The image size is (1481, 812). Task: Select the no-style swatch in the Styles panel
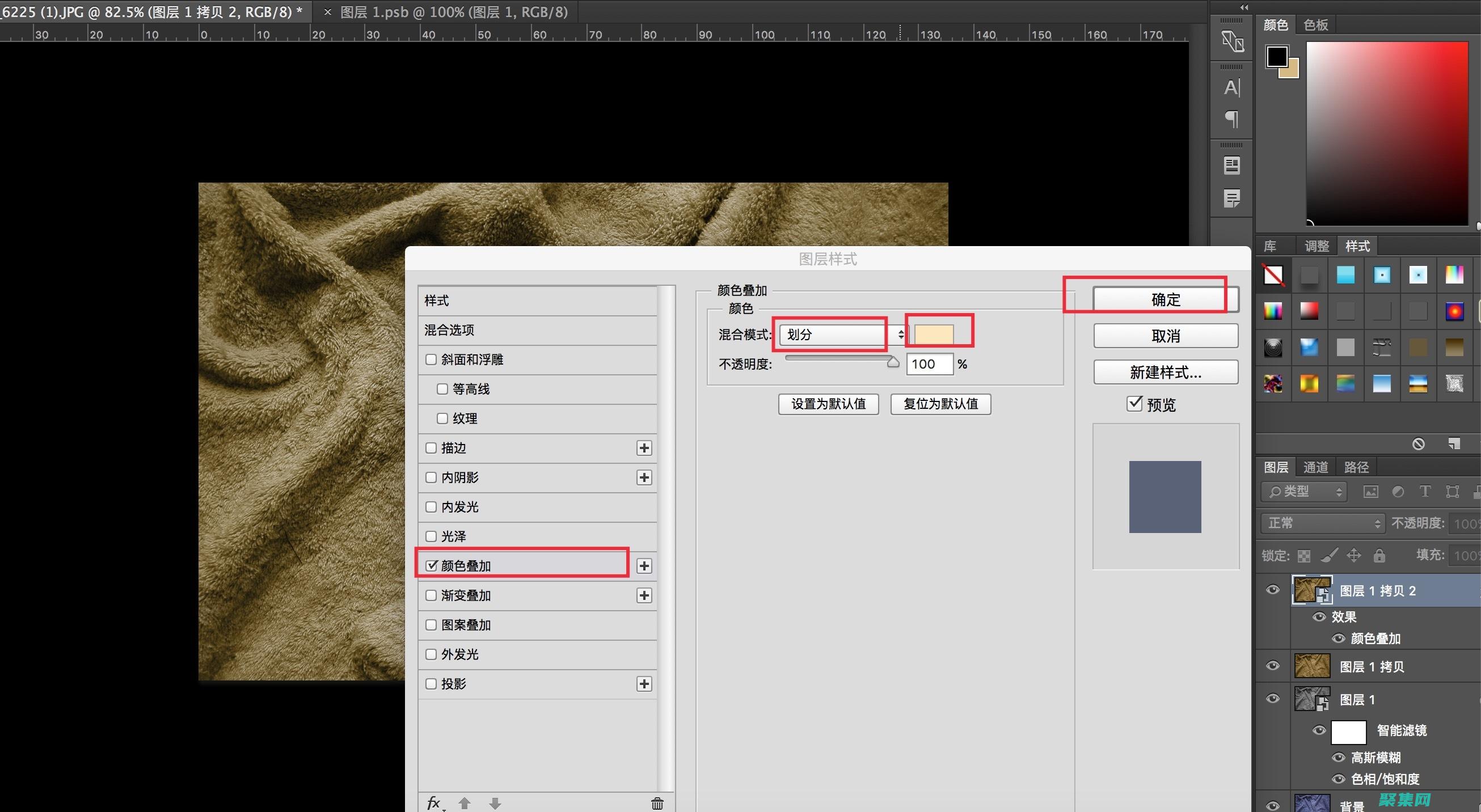(x=1273, y=274)
